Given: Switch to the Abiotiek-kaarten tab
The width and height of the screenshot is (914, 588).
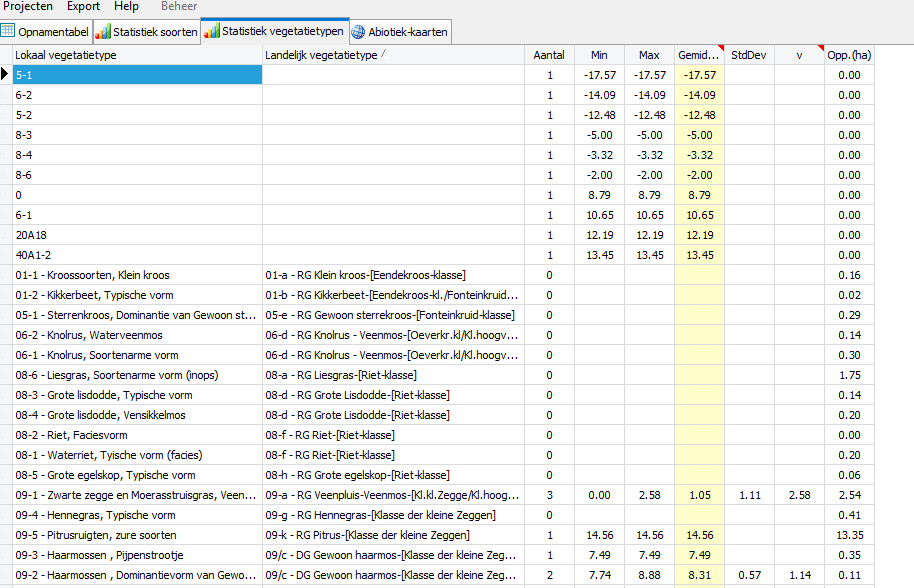Looking at the screenshot, I should [x=400, y=32].
